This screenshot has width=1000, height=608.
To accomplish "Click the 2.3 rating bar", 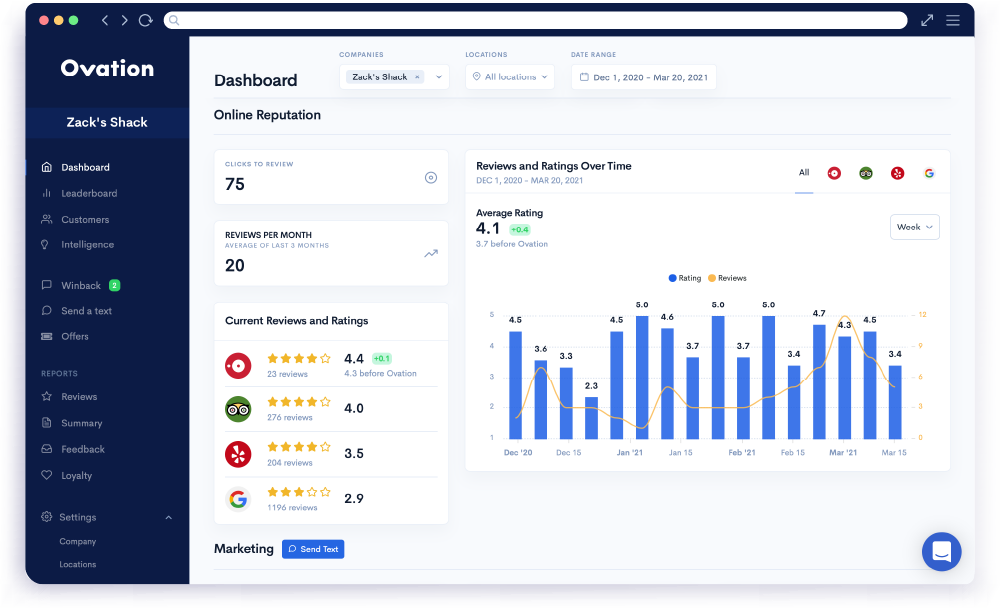I will pos(591,418).
